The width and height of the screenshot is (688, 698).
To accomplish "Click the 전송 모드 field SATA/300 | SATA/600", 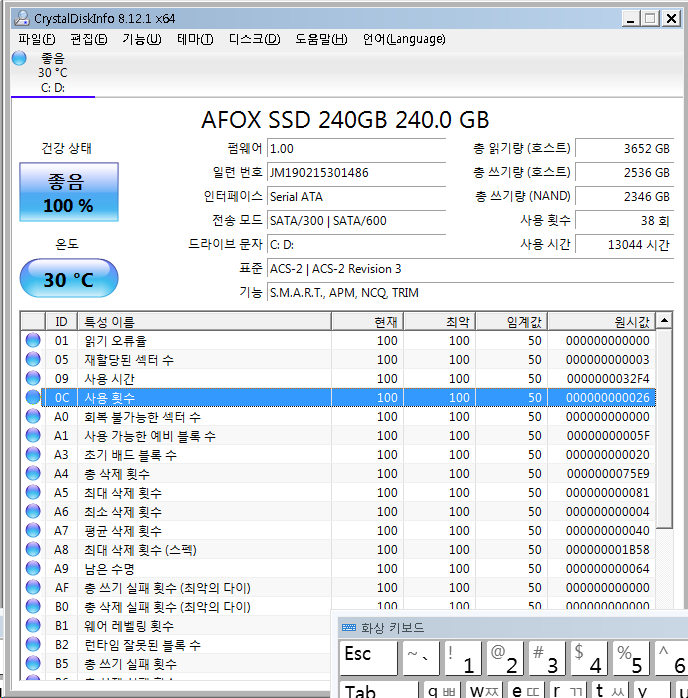I will point(356,220).
